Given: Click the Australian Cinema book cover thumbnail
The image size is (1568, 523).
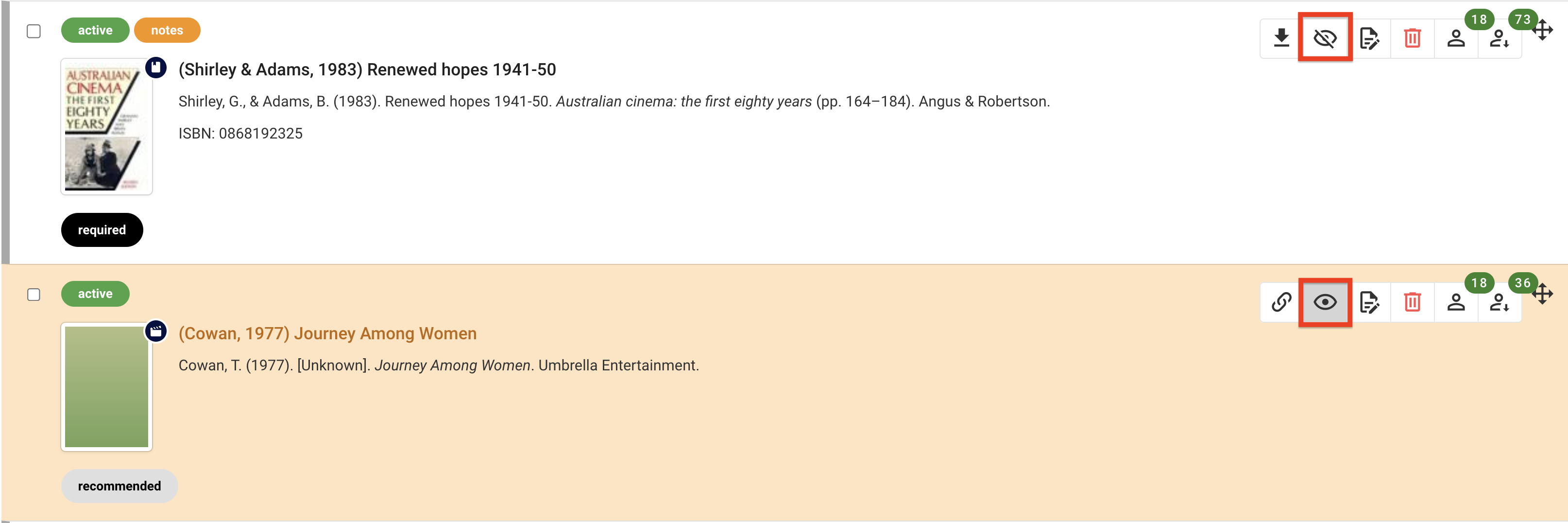Looking at the screenshot, I should coord(106,127).
